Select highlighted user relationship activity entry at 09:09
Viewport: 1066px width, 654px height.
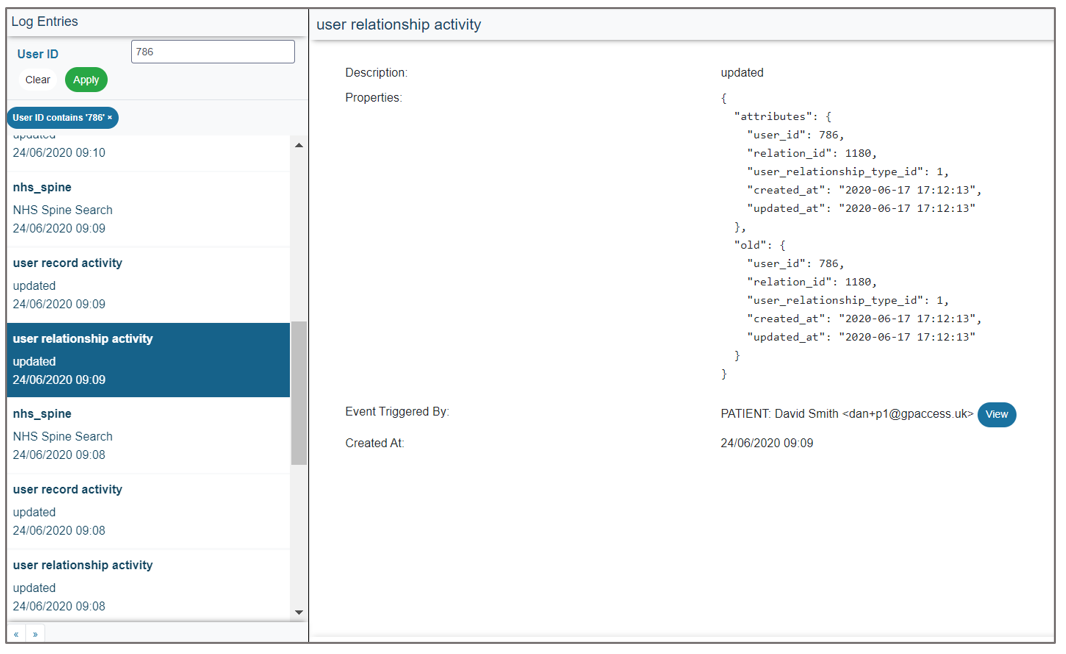148,360
